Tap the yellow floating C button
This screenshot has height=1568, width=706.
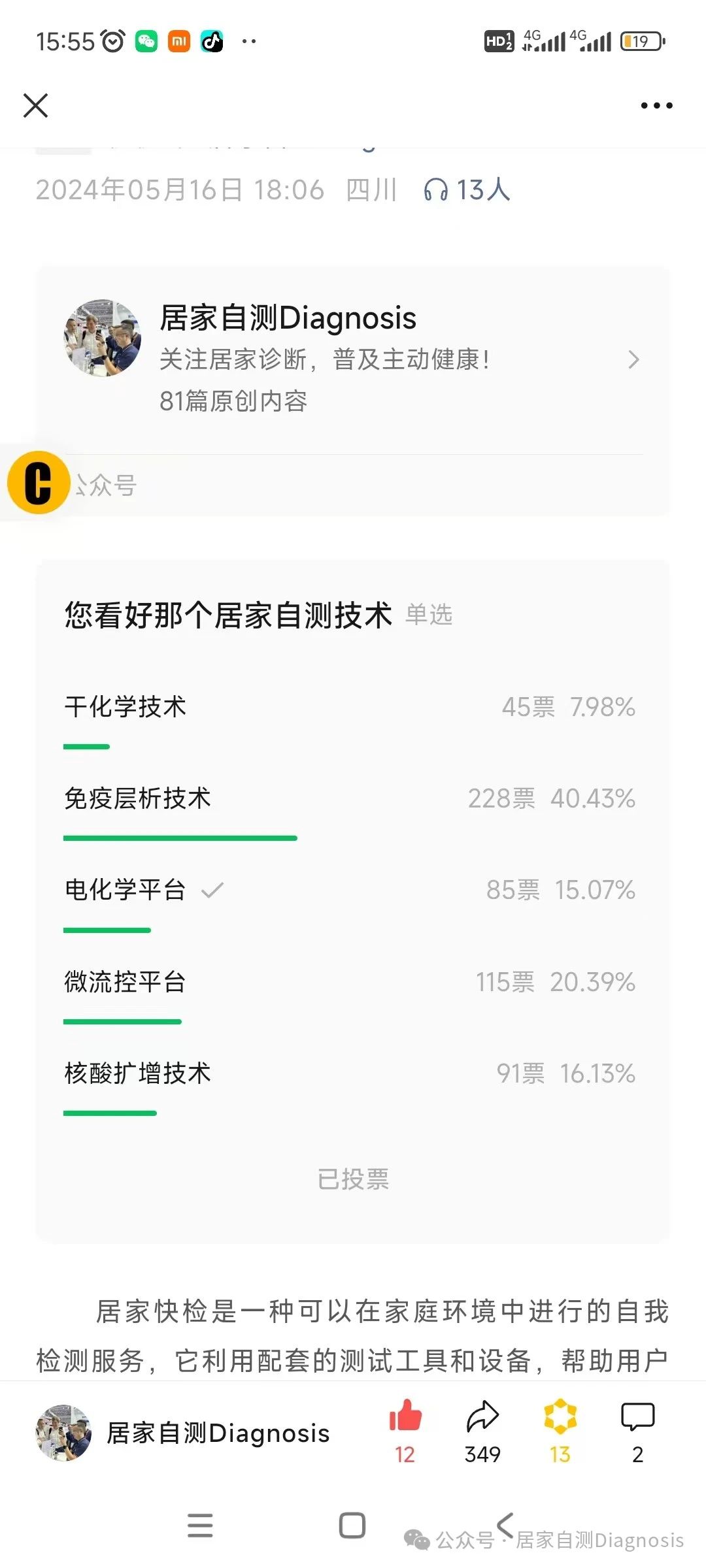[x=39, y=483]
